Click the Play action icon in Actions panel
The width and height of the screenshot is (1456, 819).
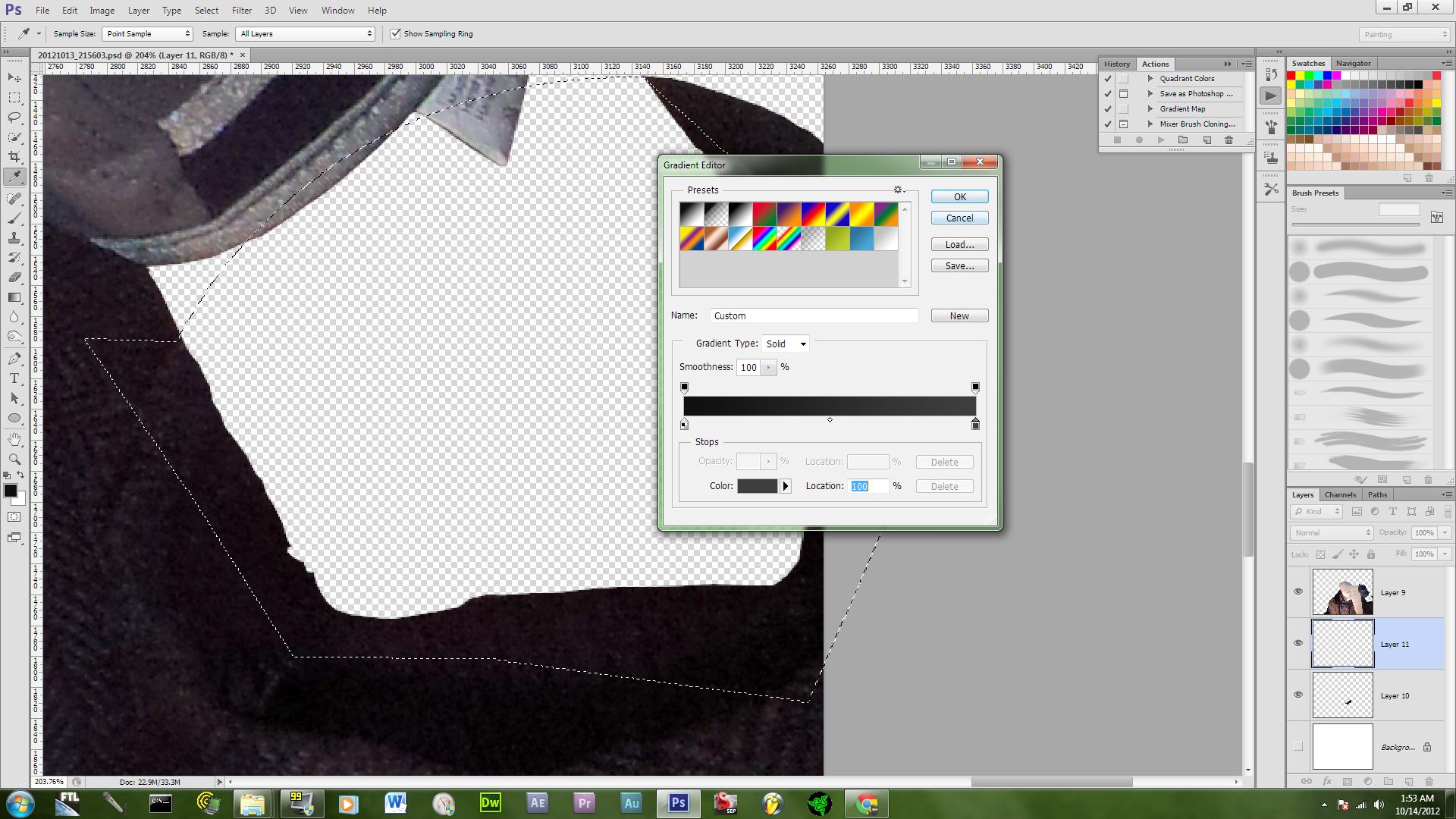coord(1161,140)
